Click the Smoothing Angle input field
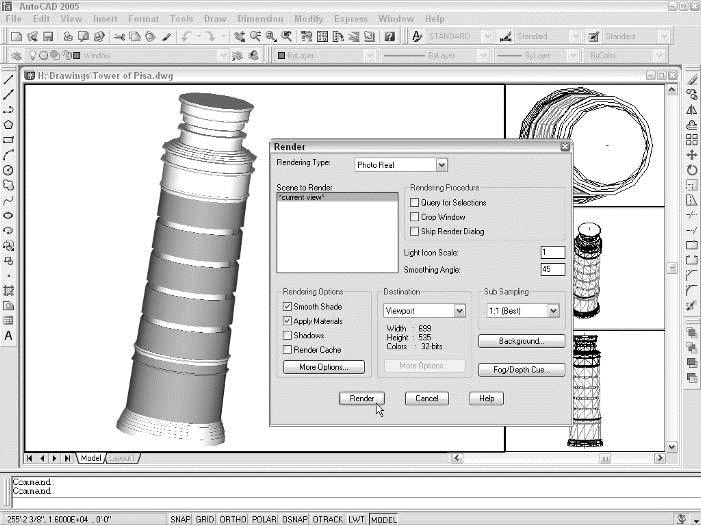Image resolution: width=701 pixels, height=526 pixels. point(552,269)
